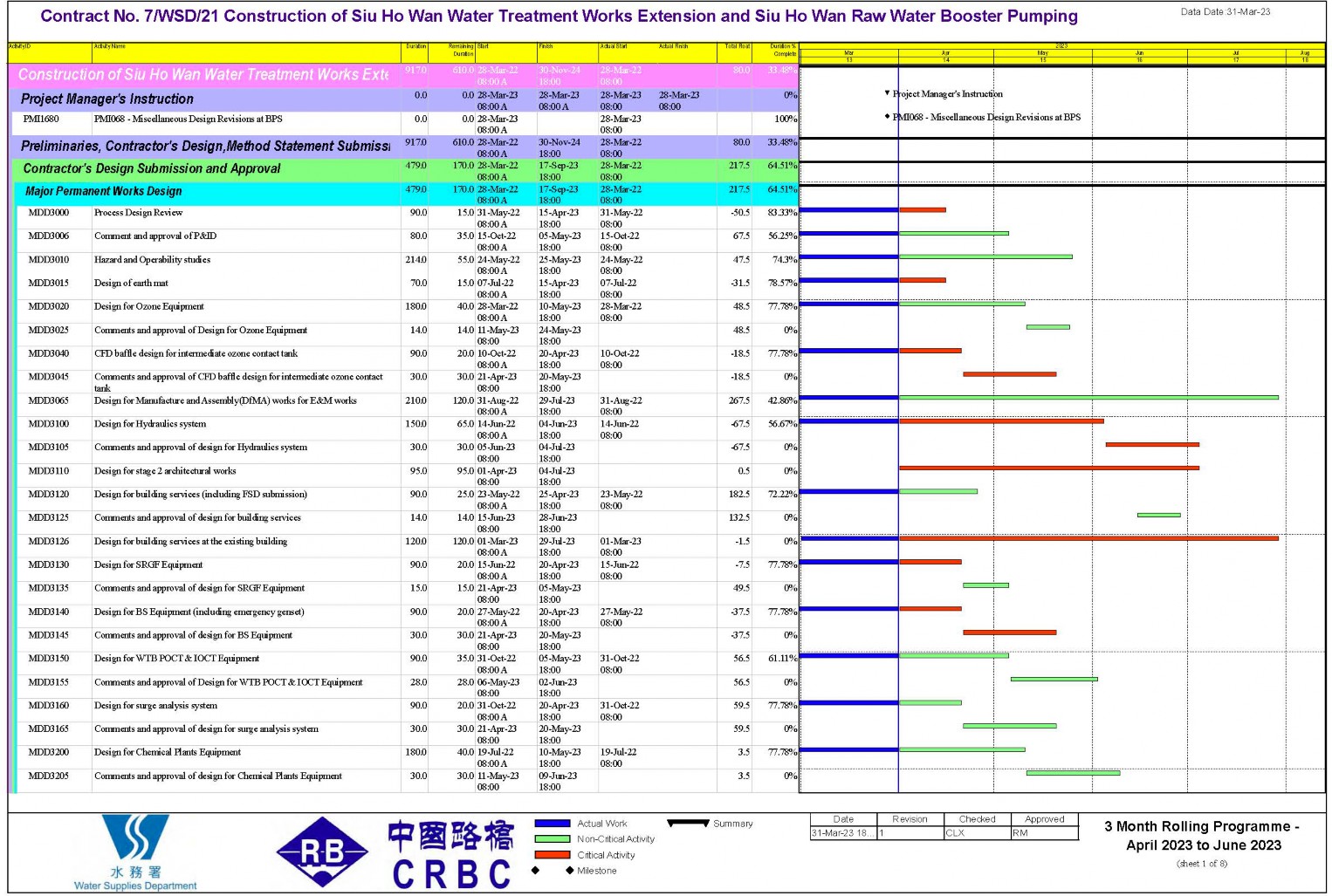Click the Revision cell showing 1
Viewport: 1332px width, 896px height.
(910, 833)
